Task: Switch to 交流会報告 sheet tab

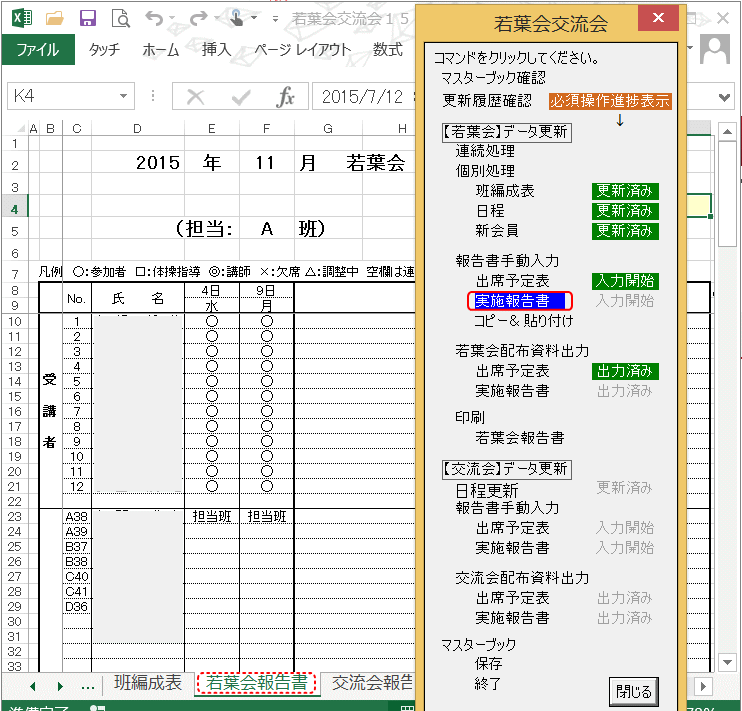Action: click(x=372, y=683)
